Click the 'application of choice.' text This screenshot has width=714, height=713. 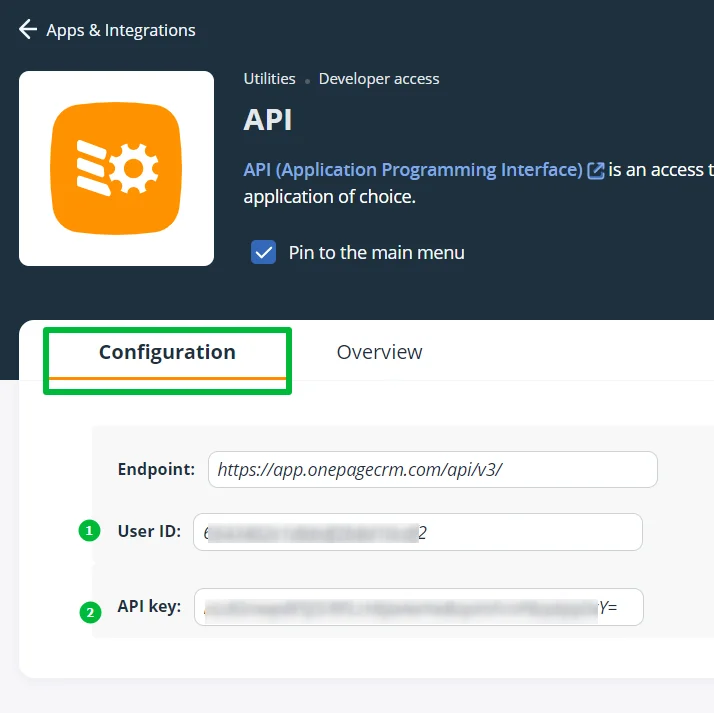(330, 197)
